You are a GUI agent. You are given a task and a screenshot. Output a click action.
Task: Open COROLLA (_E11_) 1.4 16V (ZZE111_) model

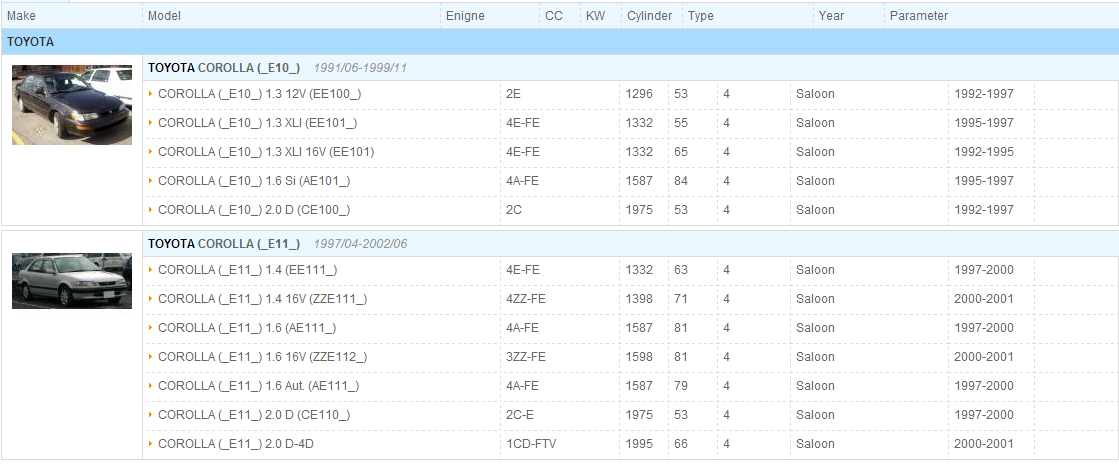(x=263, y=298)
